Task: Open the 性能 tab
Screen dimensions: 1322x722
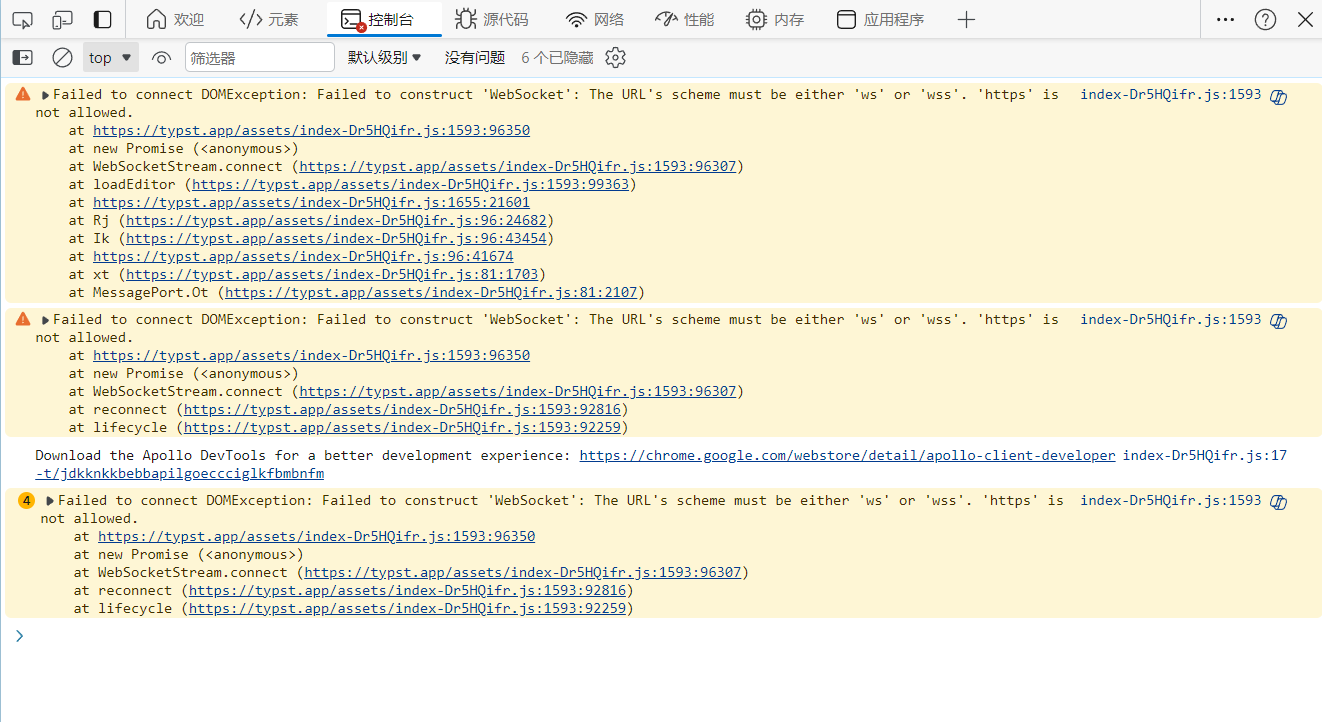Action: 685,19
